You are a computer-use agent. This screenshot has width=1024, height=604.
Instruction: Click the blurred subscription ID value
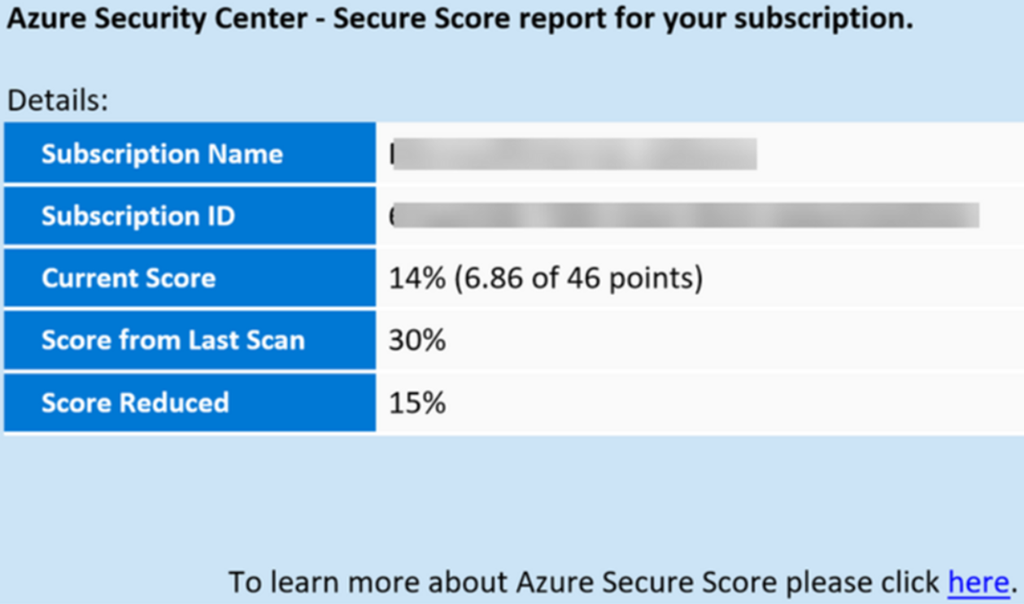pos(684,216)
